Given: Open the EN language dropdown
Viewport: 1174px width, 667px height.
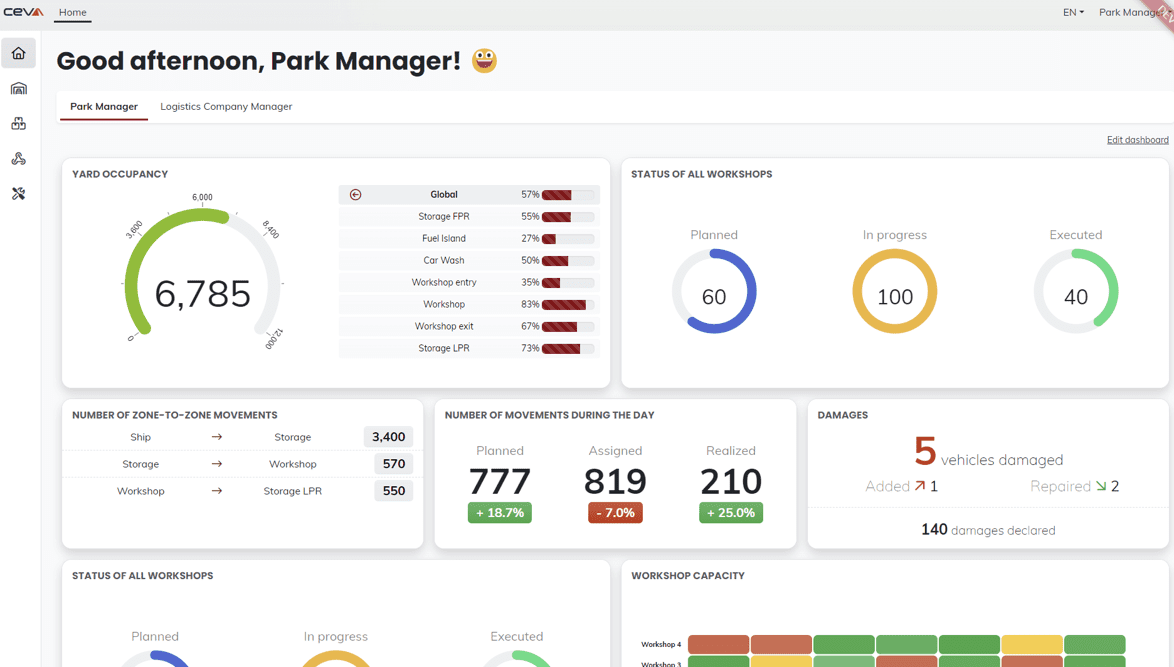Looking at the screenshot, I should (1073, 12).
